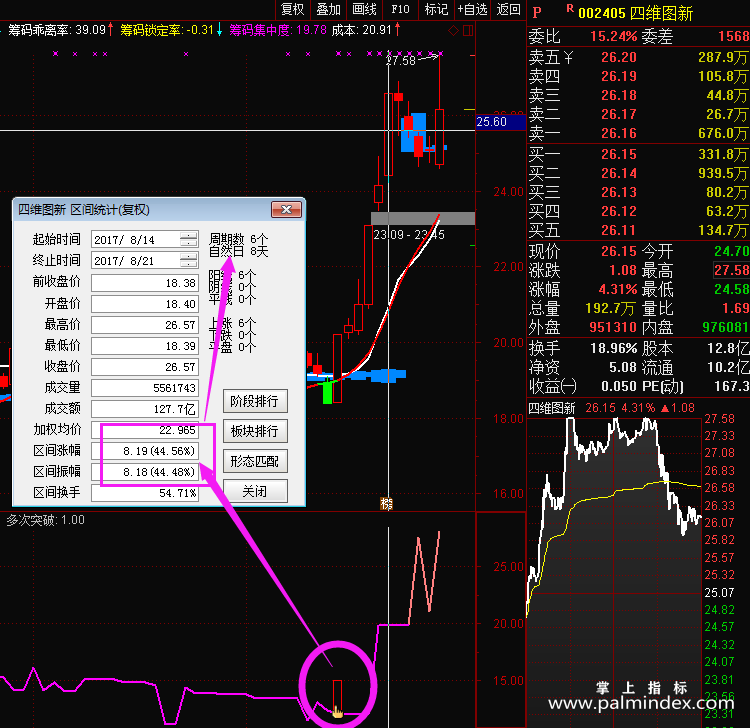
Task: Click the 换手 value 18.96%
Action: (x=614, y=348)
